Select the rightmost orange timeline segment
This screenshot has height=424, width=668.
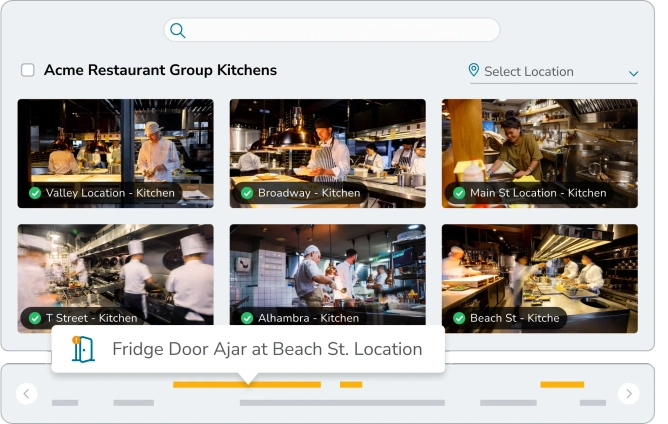(x=562, y=384)
